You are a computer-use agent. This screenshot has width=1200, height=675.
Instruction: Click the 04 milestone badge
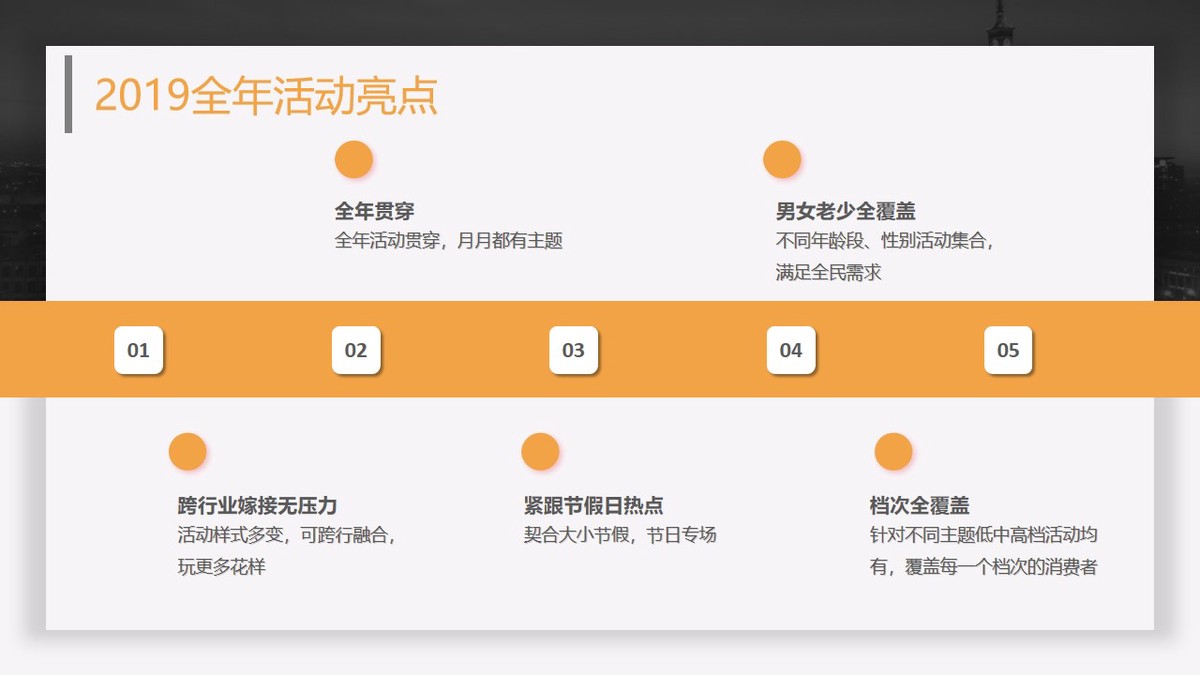pyautogui.click(x=790, y=350)
